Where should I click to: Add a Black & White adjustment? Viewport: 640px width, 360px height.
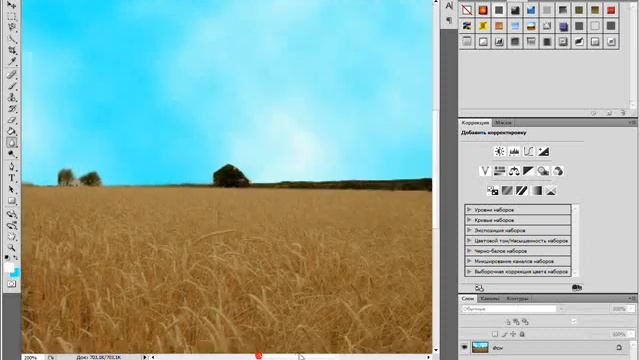pos(529,171)
